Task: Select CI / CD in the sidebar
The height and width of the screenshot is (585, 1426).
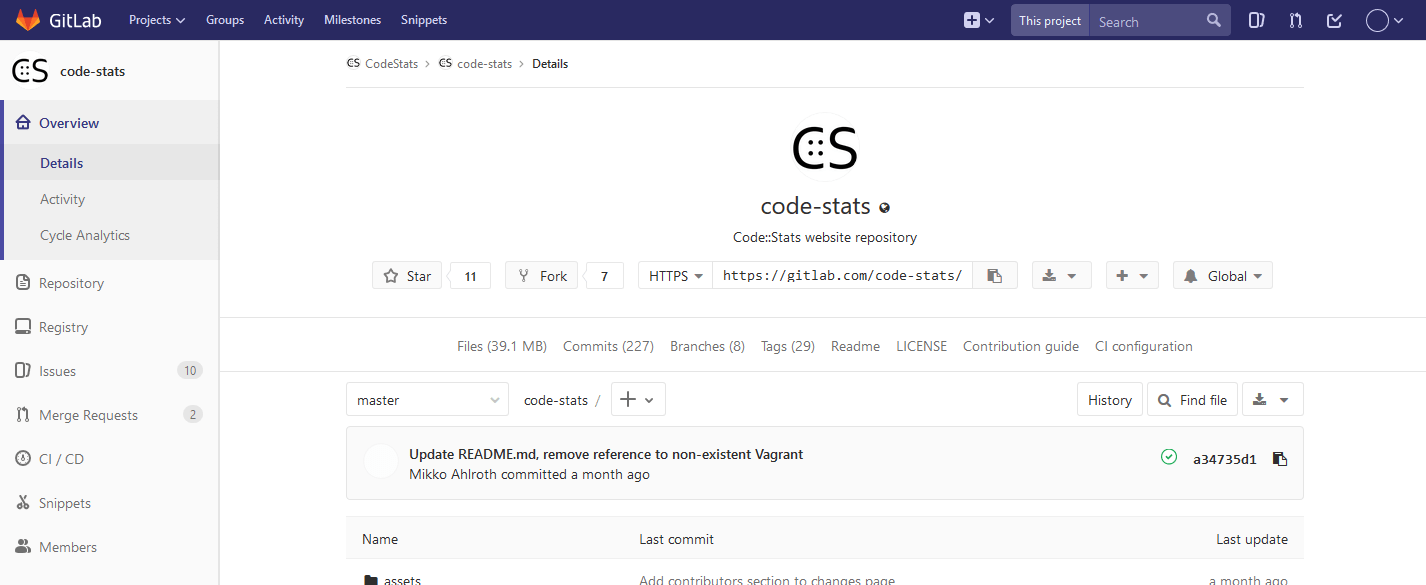Action: click(x=61, y=459)
